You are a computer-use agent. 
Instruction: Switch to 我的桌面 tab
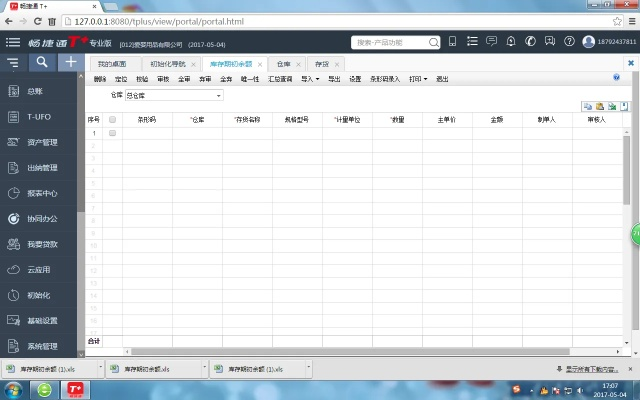coord(112,64)
